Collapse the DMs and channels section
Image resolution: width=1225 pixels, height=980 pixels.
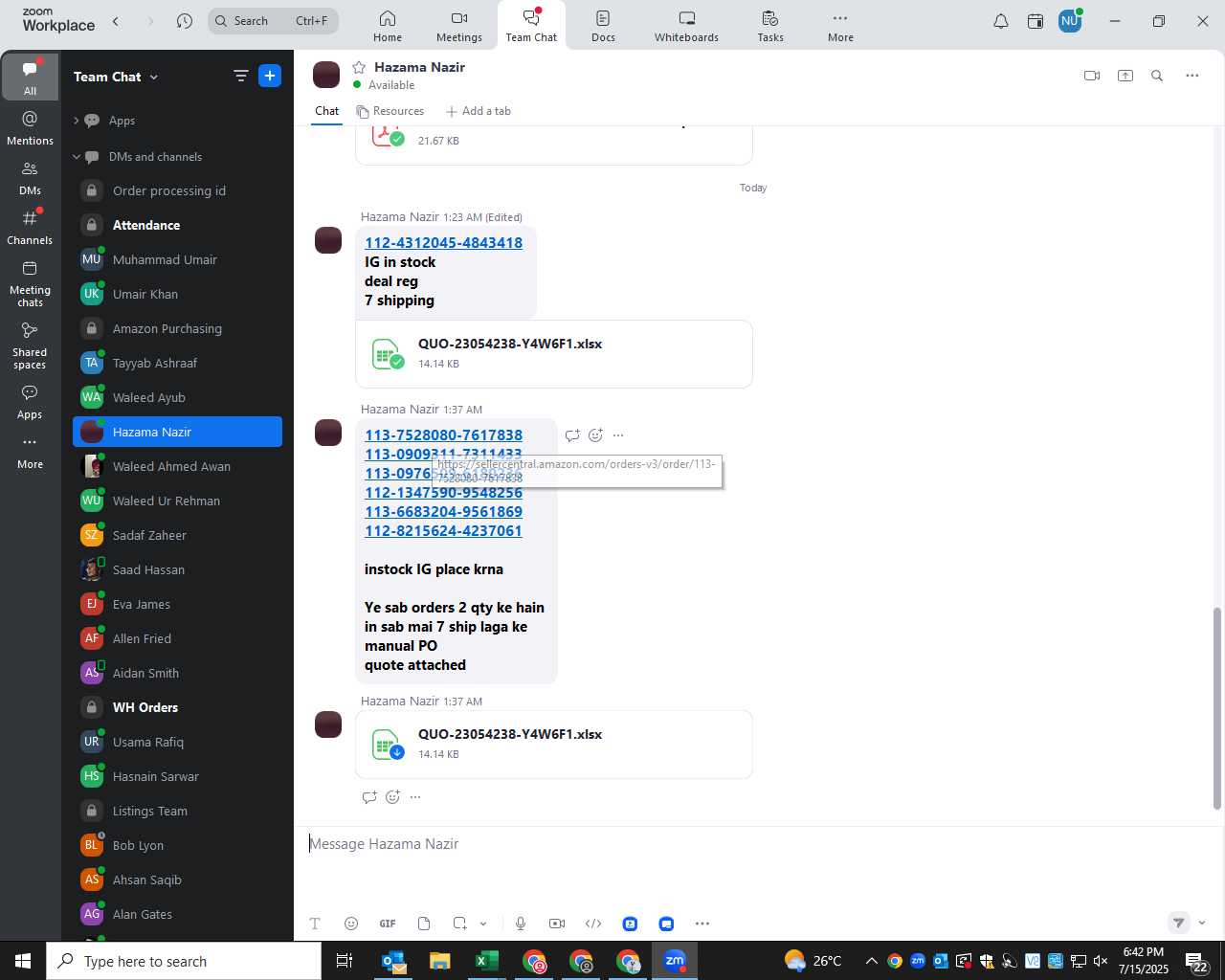coord(77,157)
